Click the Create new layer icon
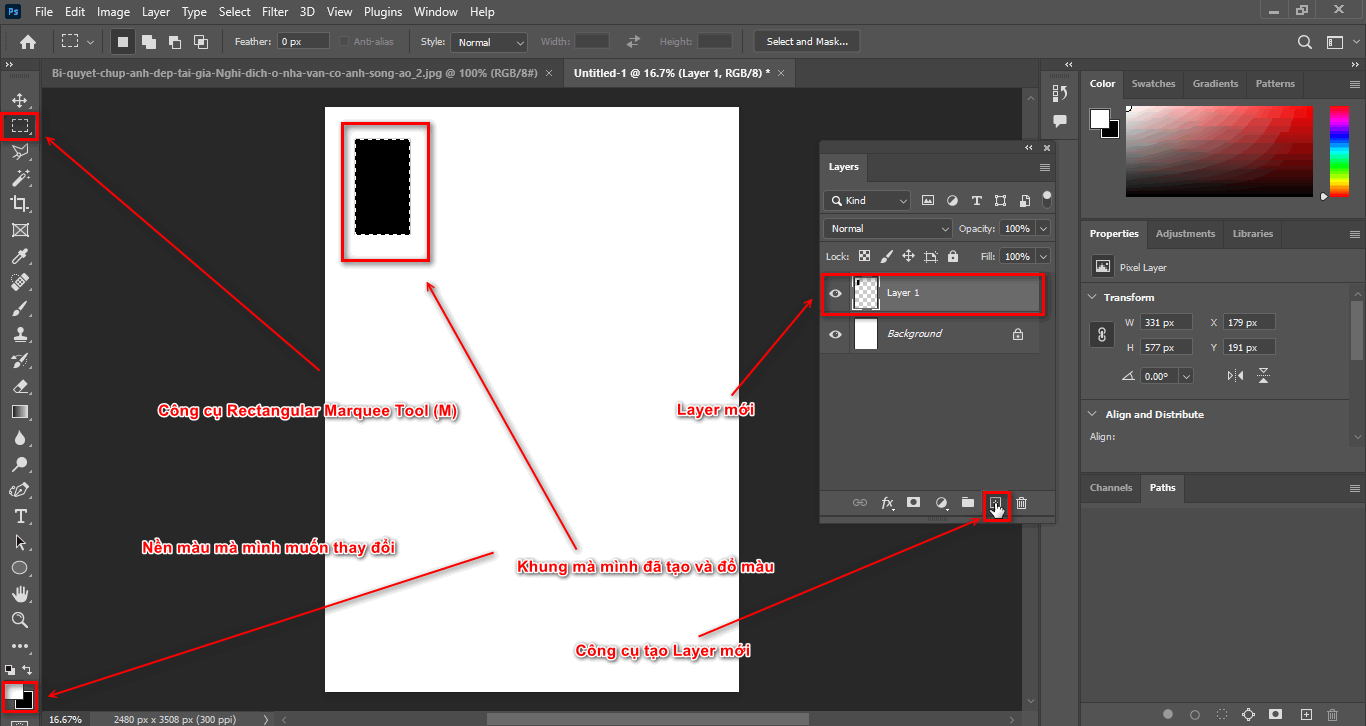 point(995,503)
